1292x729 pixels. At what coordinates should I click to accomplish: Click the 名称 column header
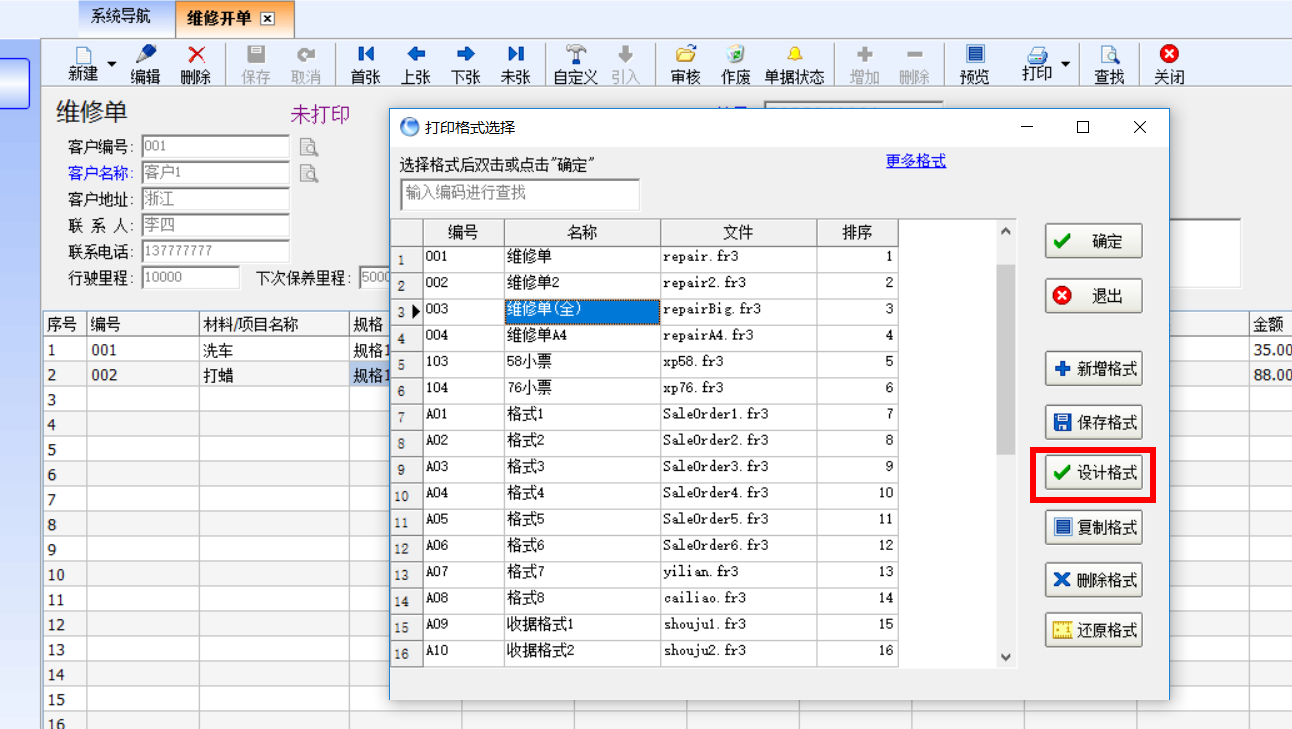pos(582,232)
